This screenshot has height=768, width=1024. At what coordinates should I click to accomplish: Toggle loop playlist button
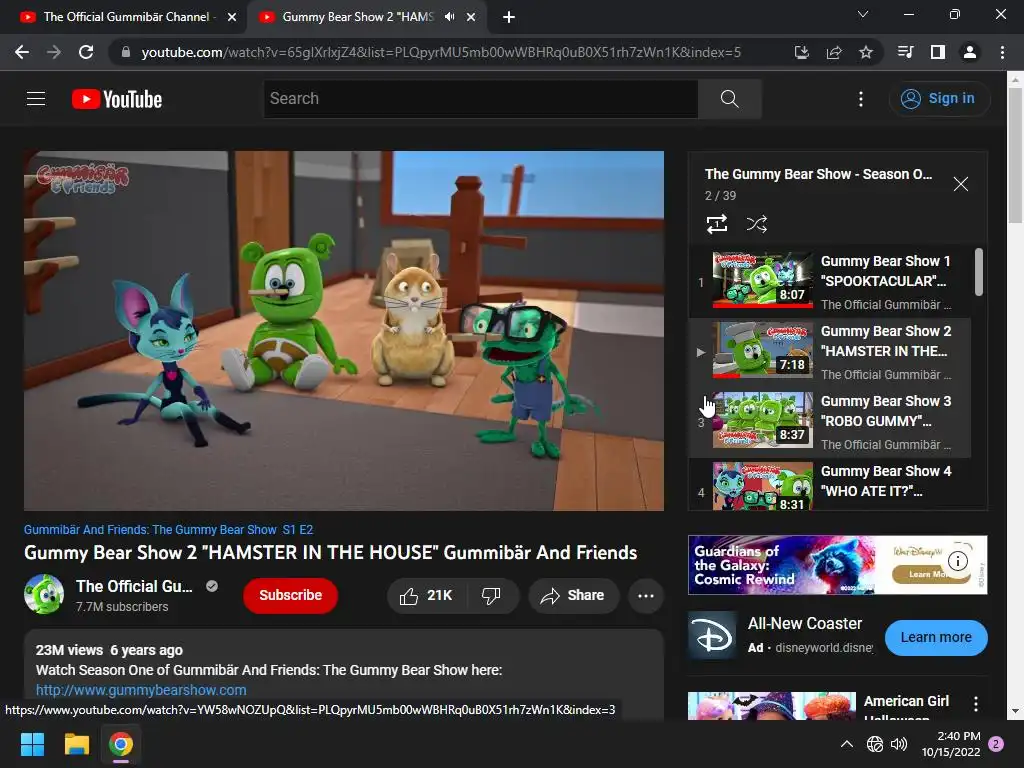pyautogui.click(x=717, y=224)
